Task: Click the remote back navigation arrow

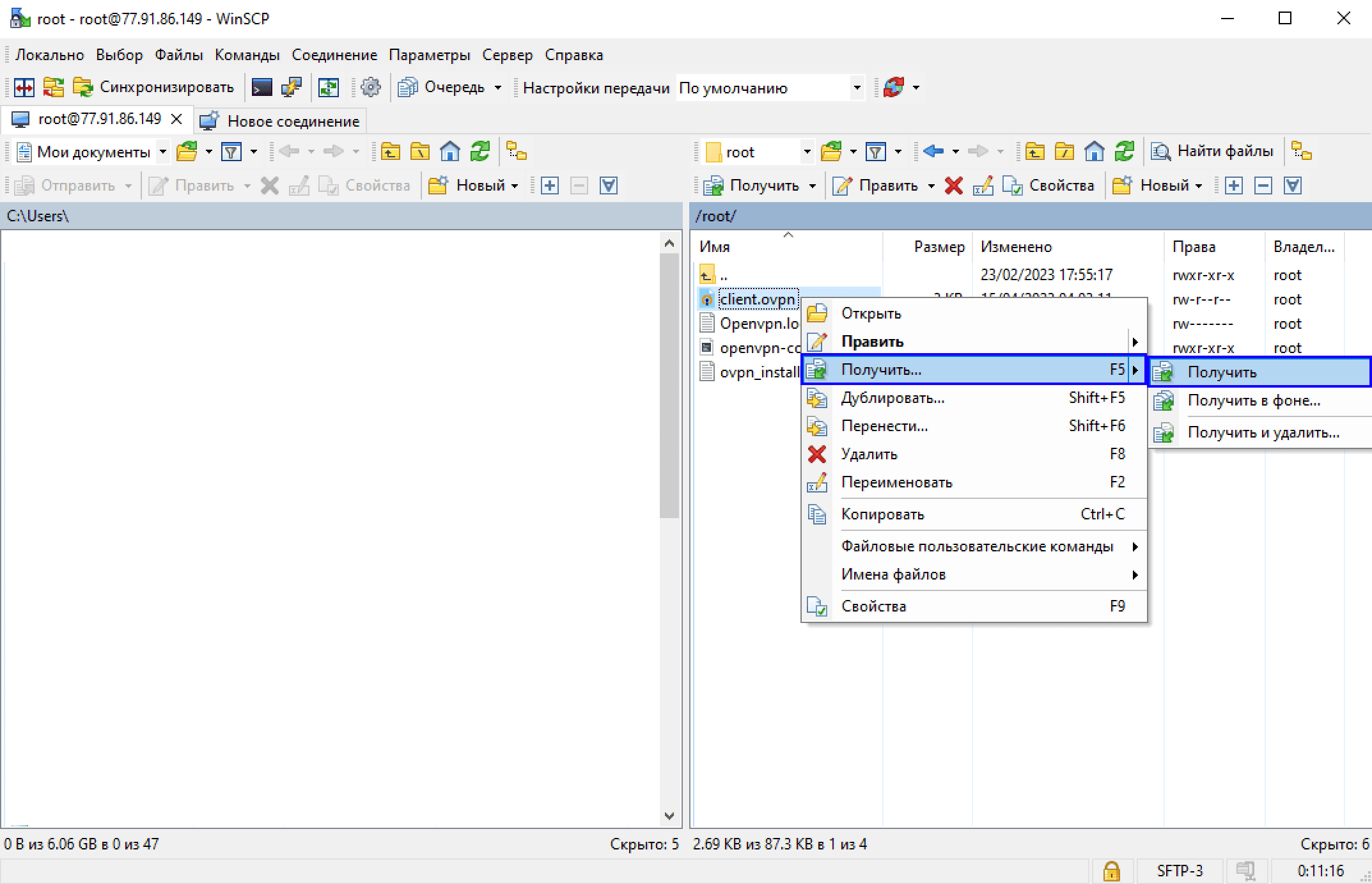Action: pyautogui.click(x=933, y=152)
